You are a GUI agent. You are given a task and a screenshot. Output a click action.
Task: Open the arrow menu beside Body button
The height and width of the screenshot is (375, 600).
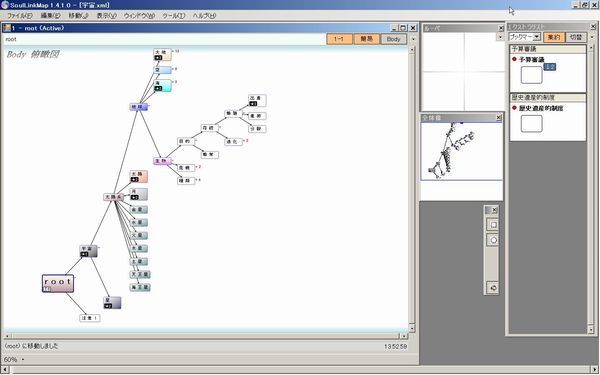413,39
